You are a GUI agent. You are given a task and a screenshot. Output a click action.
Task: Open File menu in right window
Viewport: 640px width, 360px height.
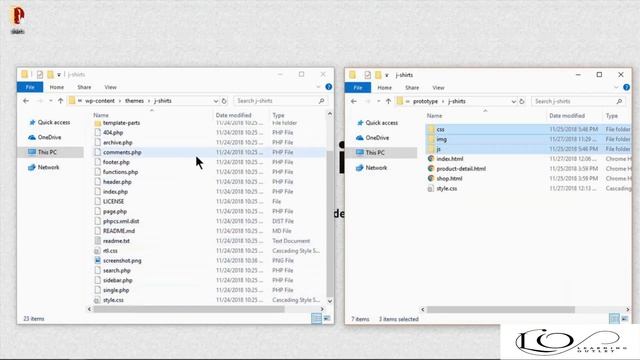[358, 87]
